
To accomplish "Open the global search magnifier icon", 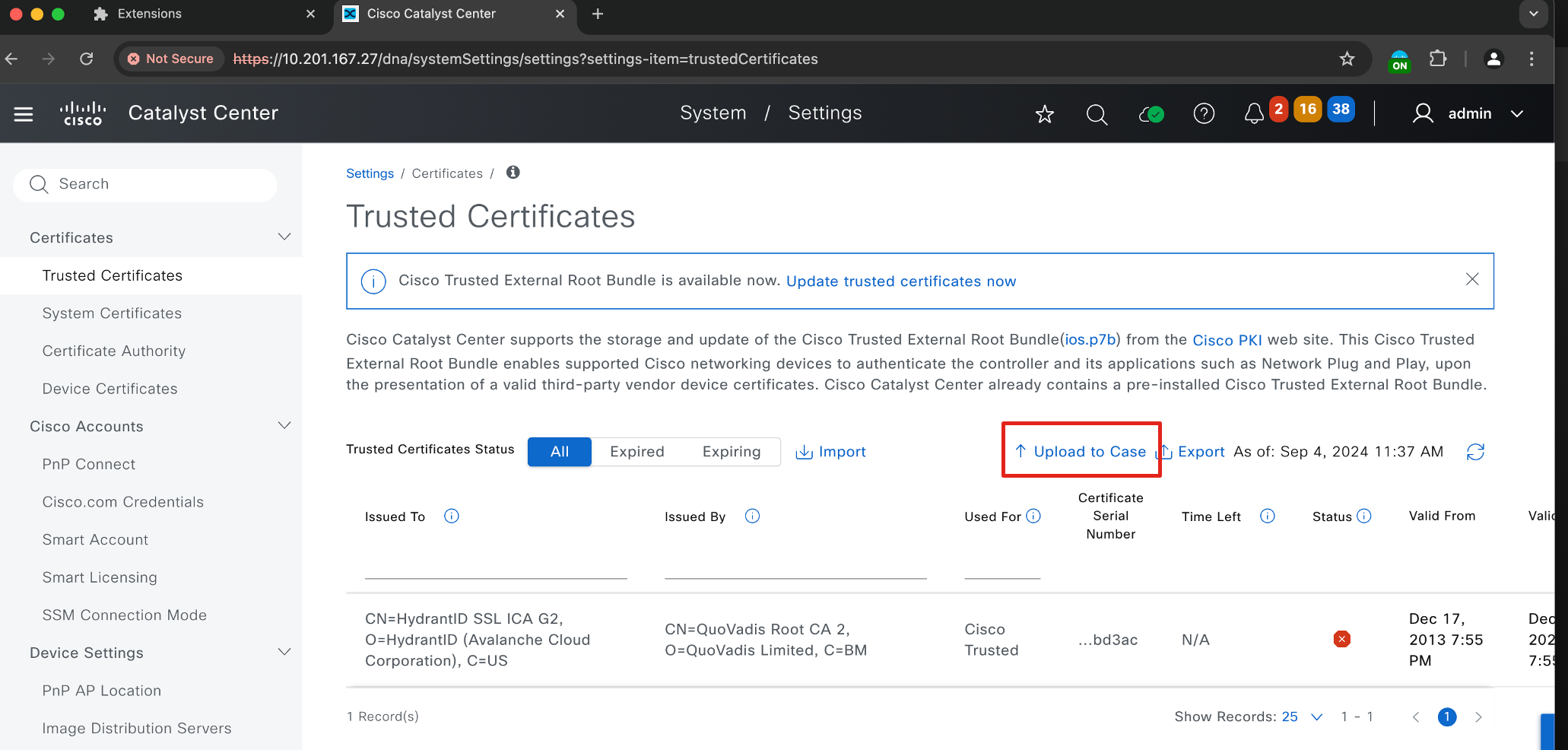I will (1097, 114).
